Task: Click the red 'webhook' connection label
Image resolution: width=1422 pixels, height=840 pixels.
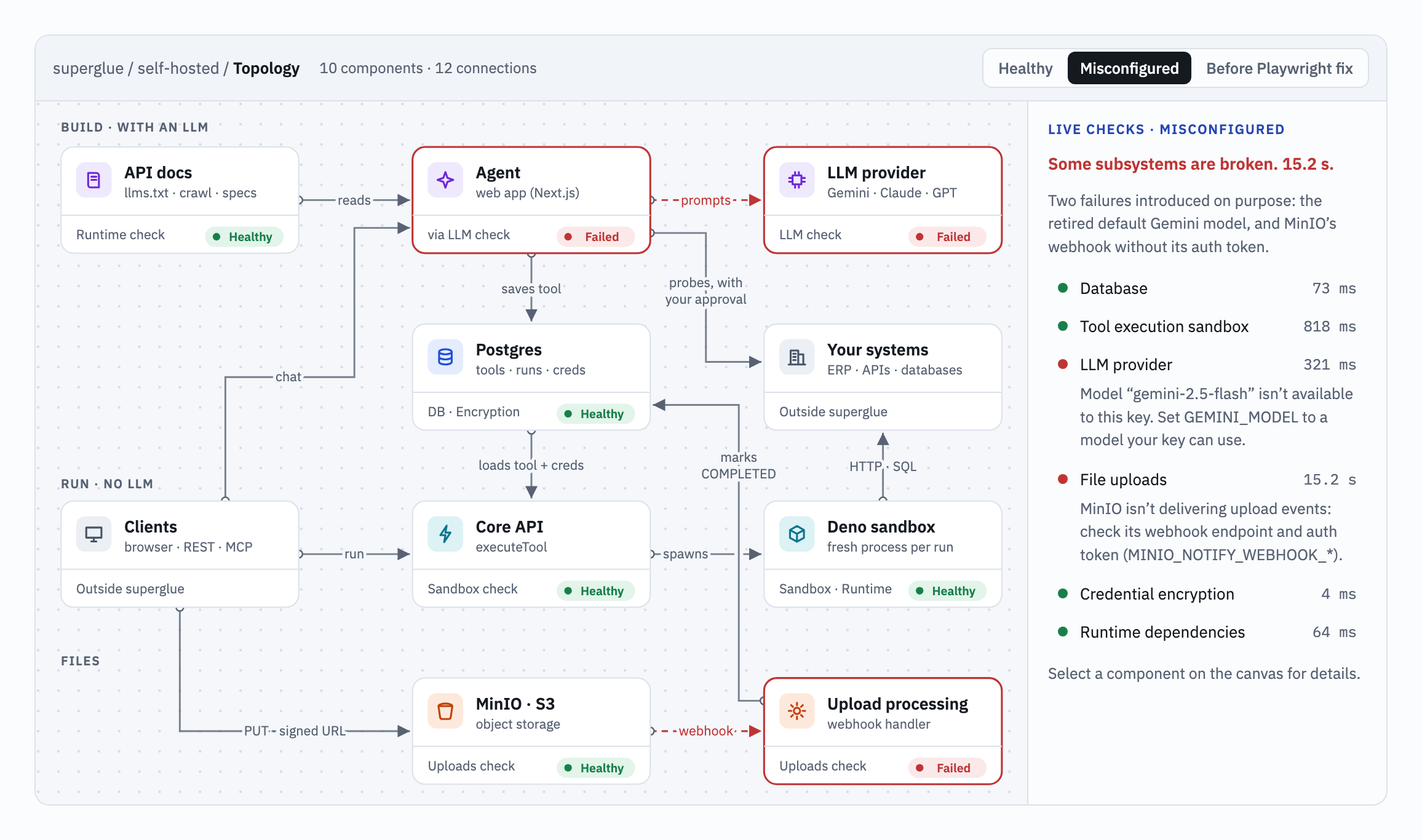Action: coord(705,731)
